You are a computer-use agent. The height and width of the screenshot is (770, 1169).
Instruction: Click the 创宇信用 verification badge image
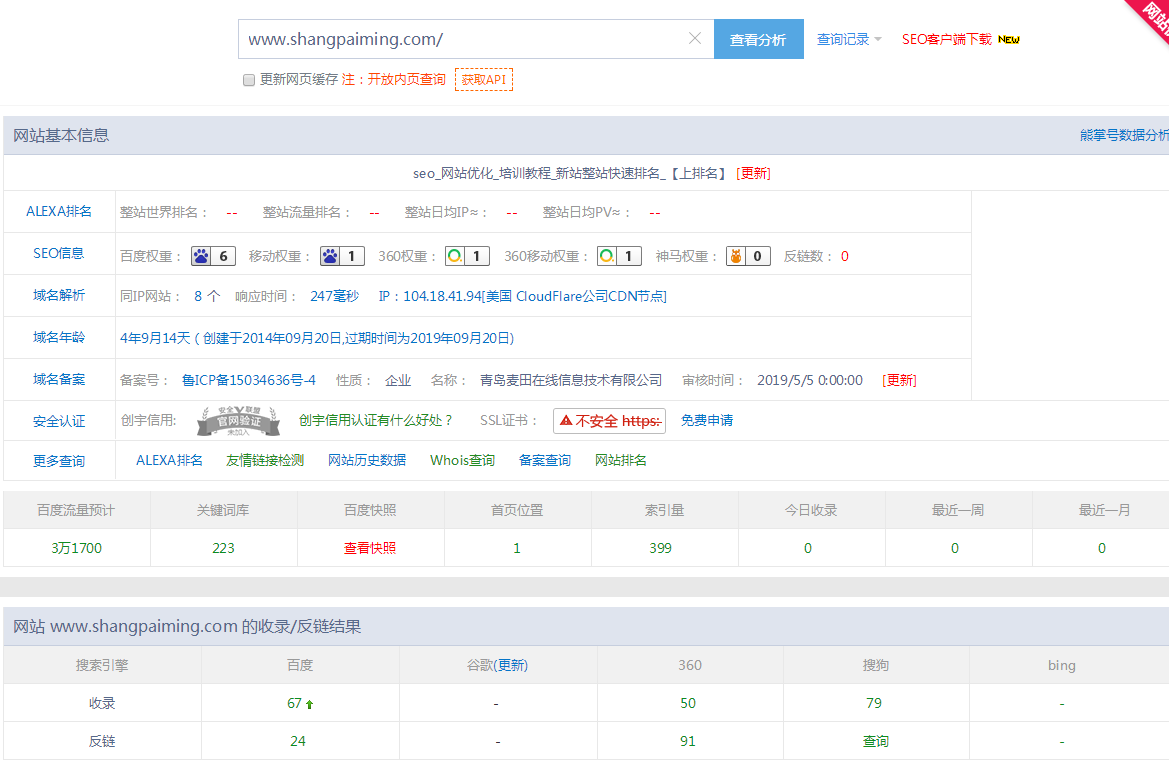(238, 420)
